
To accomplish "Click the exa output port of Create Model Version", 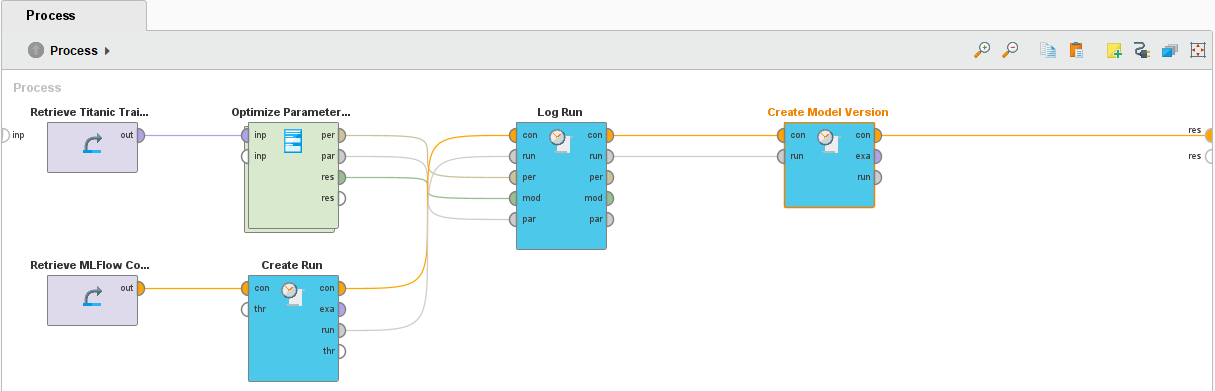I will click(x=877, y=156).
